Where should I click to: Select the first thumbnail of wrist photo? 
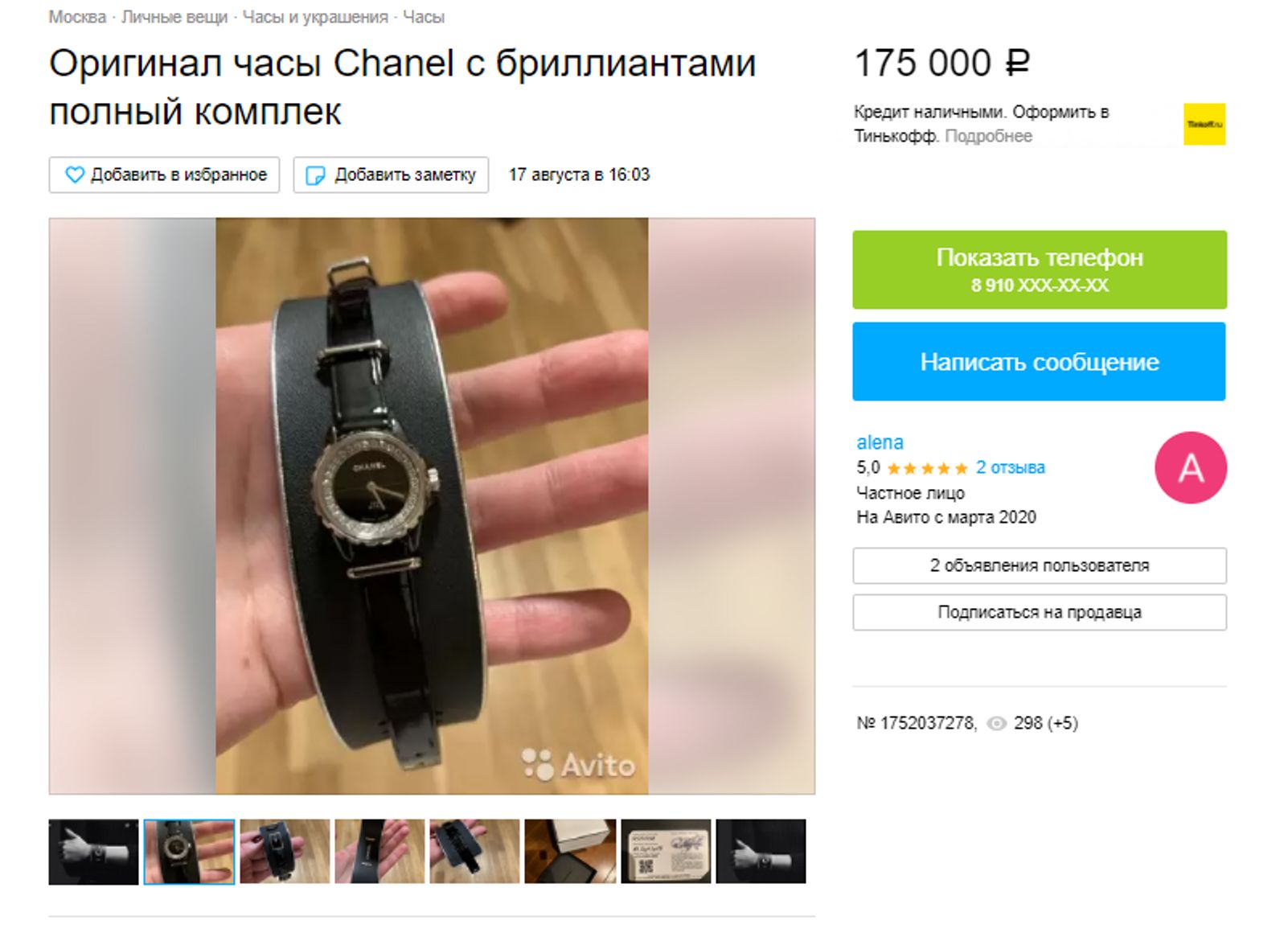tap(93, 852)
